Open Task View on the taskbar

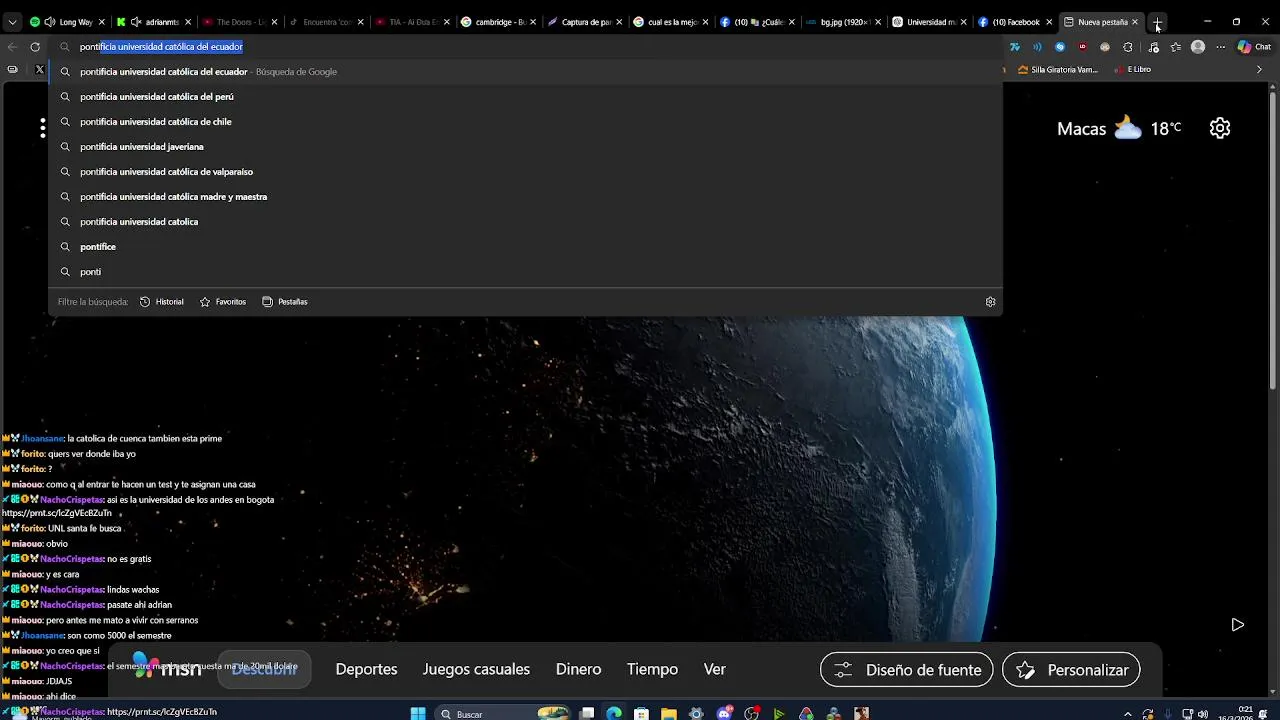coord(588,714)
